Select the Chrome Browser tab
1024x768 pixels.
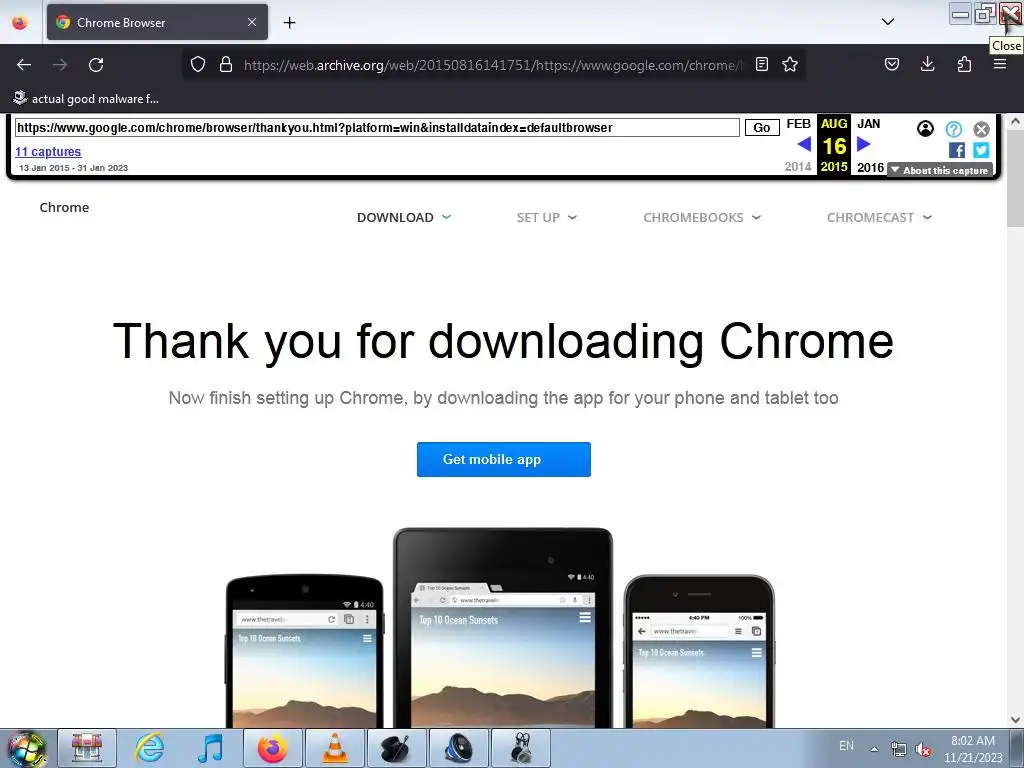point(157,22)
